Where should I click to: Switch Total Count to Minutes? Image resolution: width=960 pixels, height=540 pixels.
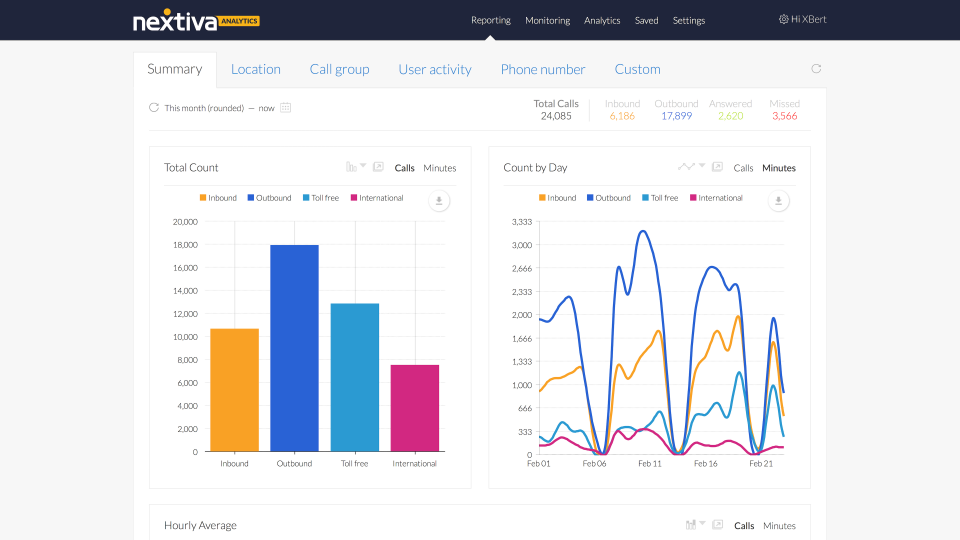click(439, 168)
